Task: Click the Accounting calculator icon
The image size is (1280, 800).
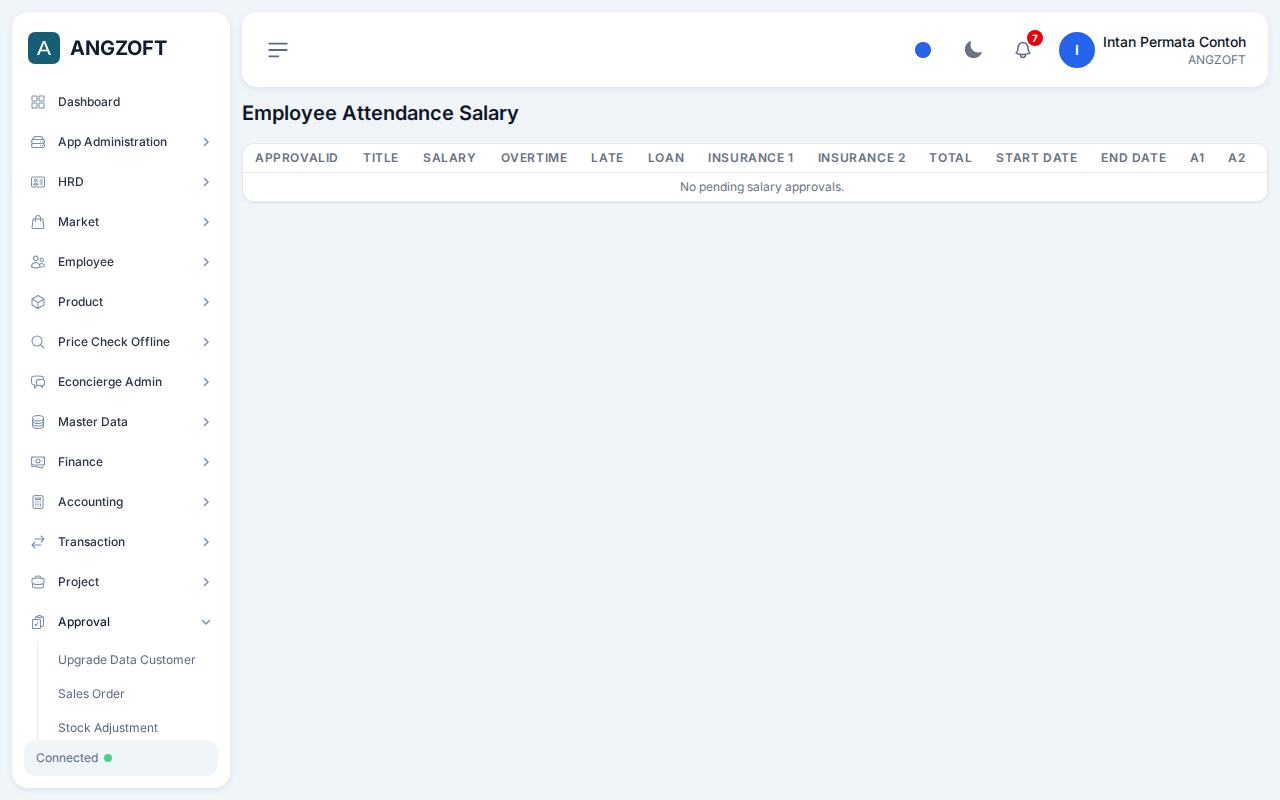Action: pyautogui.click(x=38, y=502)
